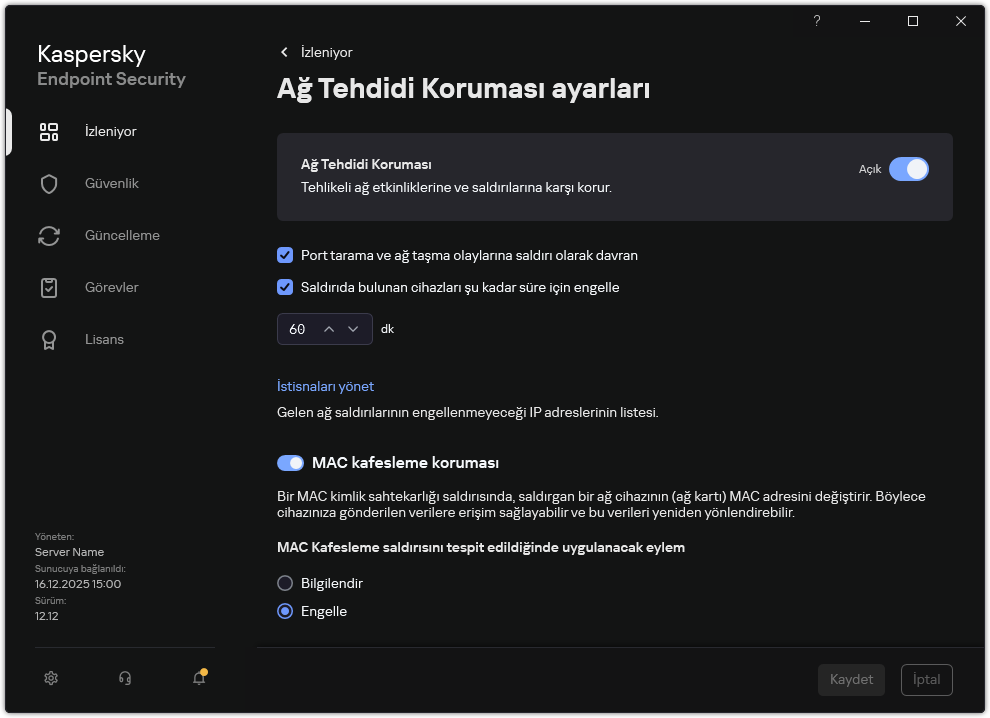Open help with the question mark icon
This screenshot has height=718, width=990.
point(816,21)
